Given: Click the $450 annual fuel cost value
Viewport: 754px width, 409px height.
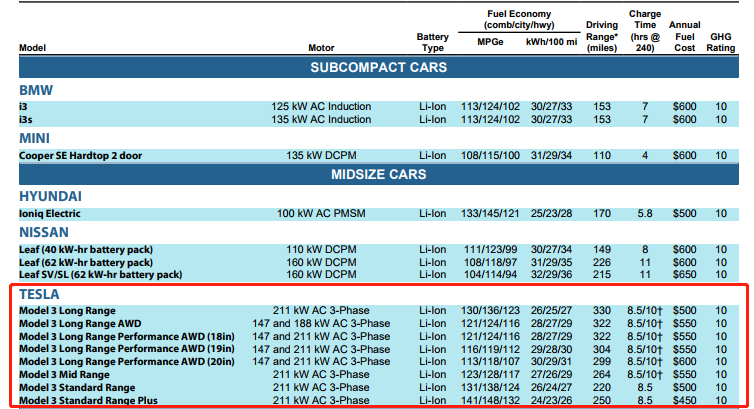Looking at the screenshot, I should (684, 400).
